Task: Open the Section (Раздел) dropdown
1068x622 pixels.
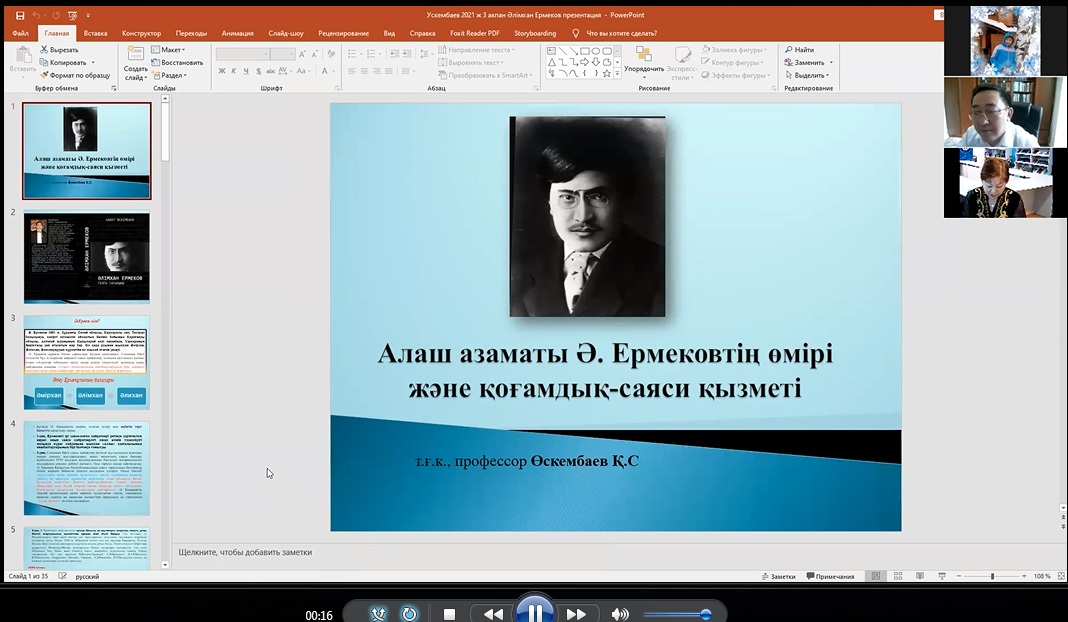Action: 170,75
